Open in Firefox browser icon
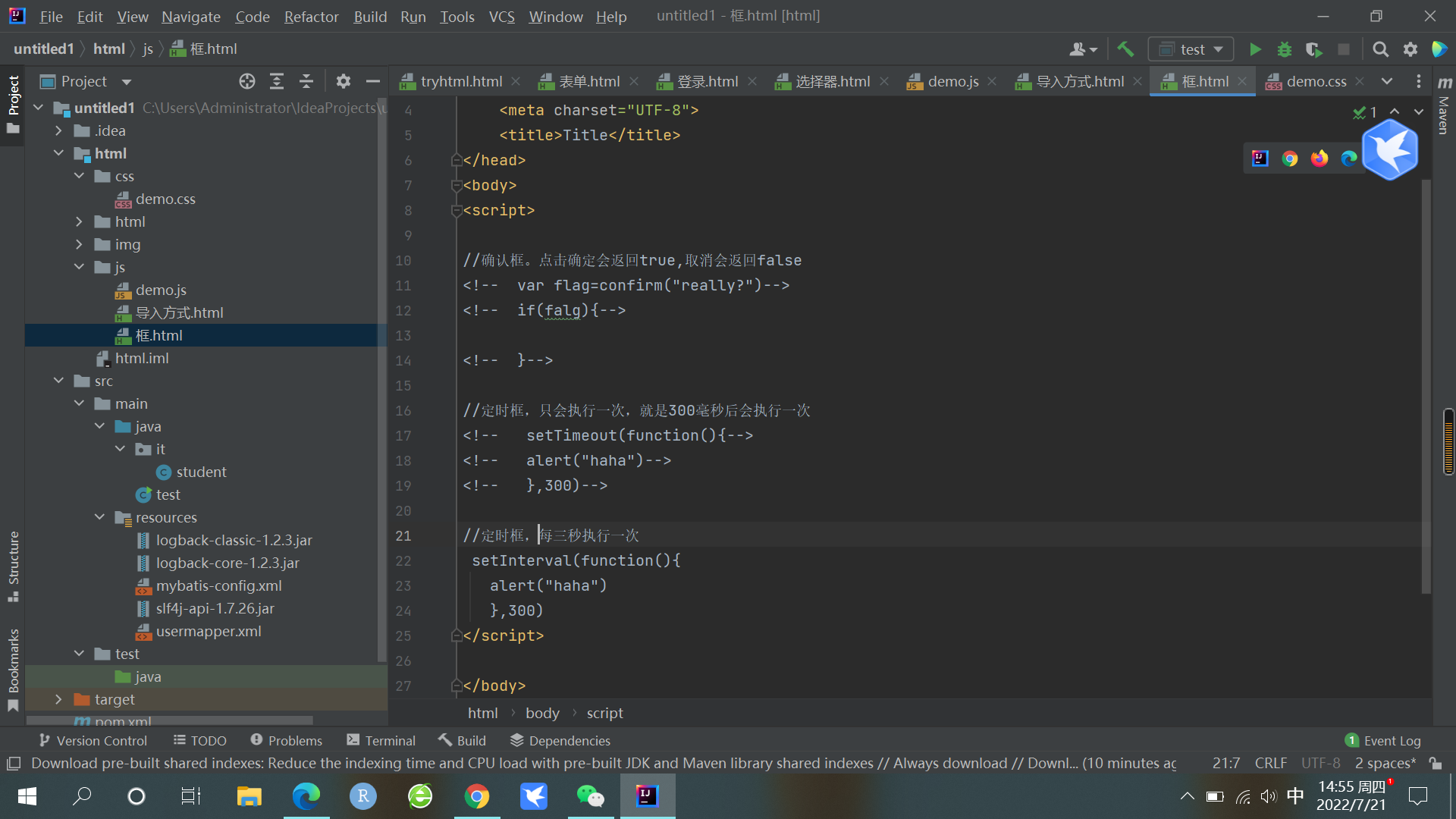 (x=1319, y=158)
